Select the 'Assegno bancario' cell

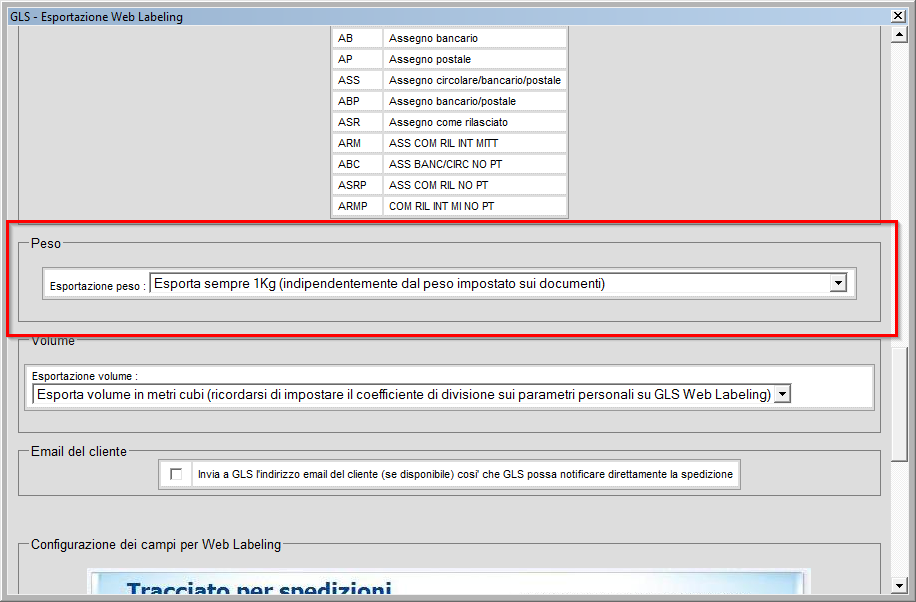click(x=474, y=38)
